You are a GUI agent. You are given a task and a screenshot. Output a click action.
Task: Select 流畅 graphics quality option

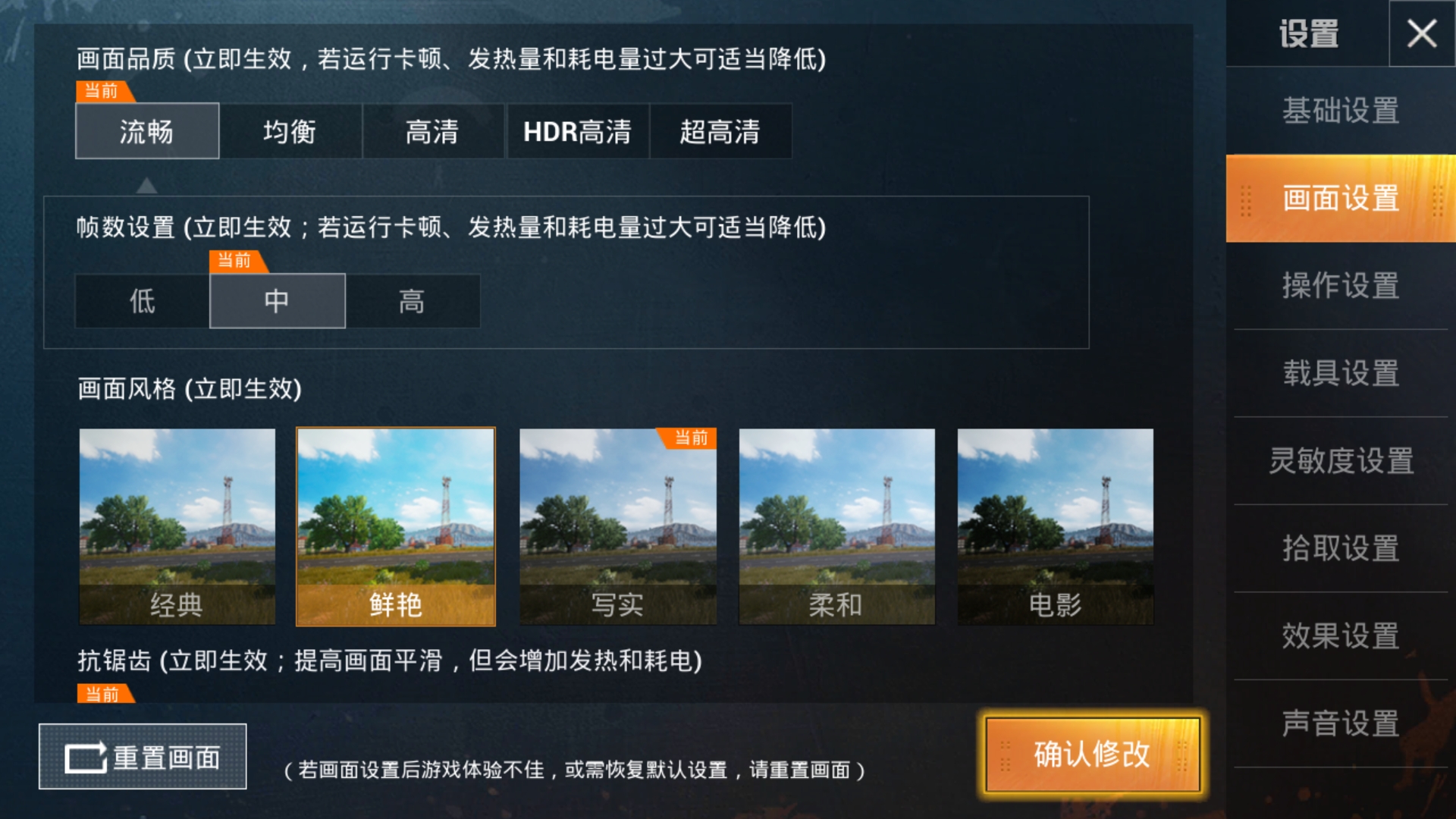pyautogui.click(x=147, y=131)
